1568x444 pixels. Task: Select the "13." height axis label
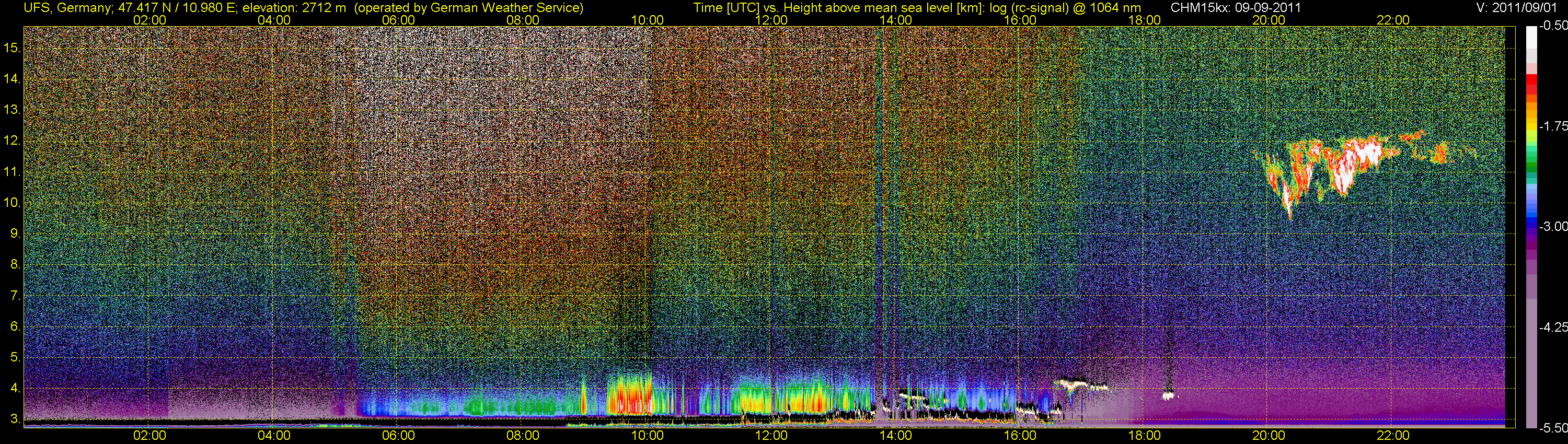click(12, 110)
